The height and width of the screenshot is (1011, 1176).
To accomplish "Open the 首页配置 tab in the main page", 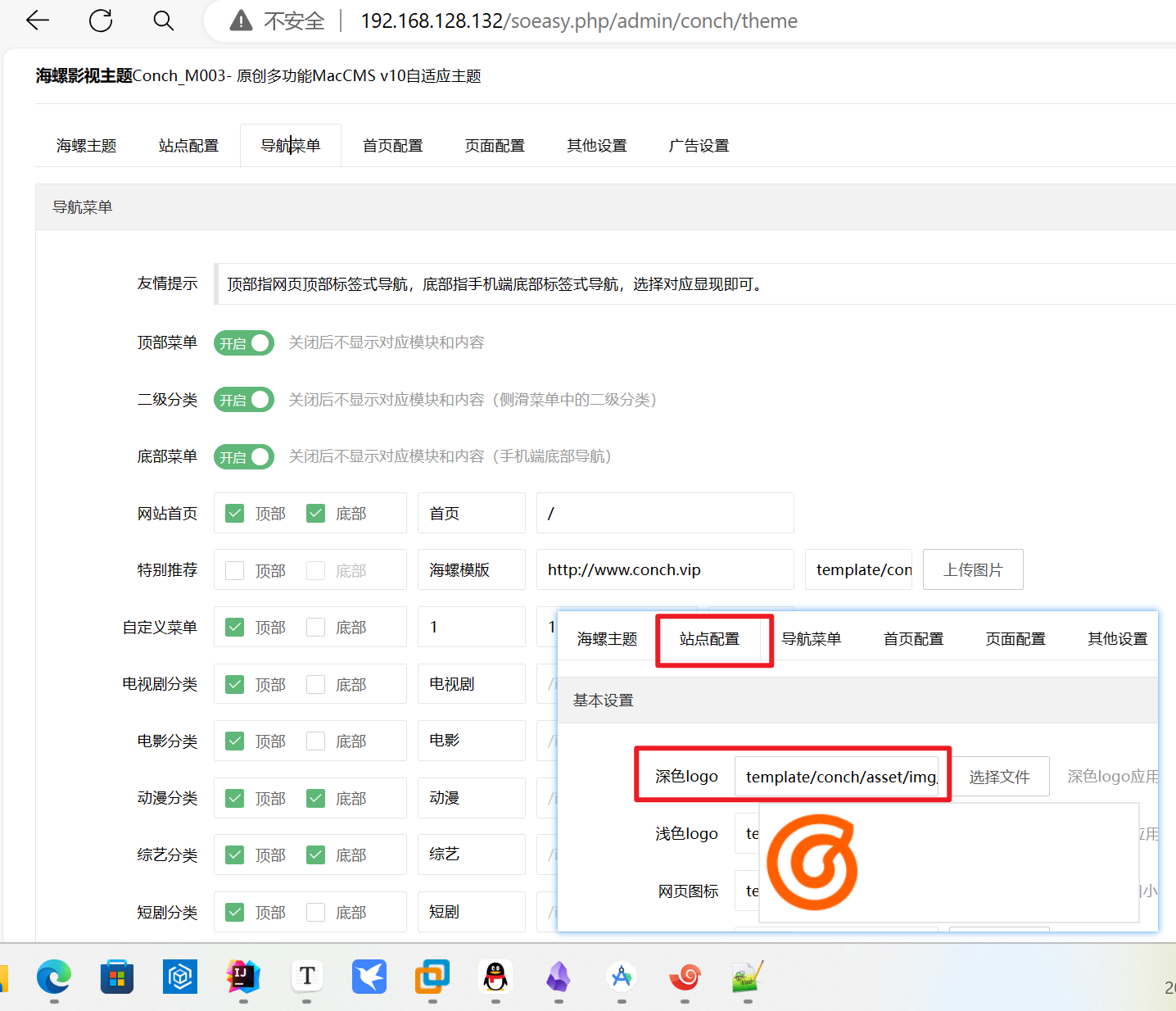I will 393,146.
